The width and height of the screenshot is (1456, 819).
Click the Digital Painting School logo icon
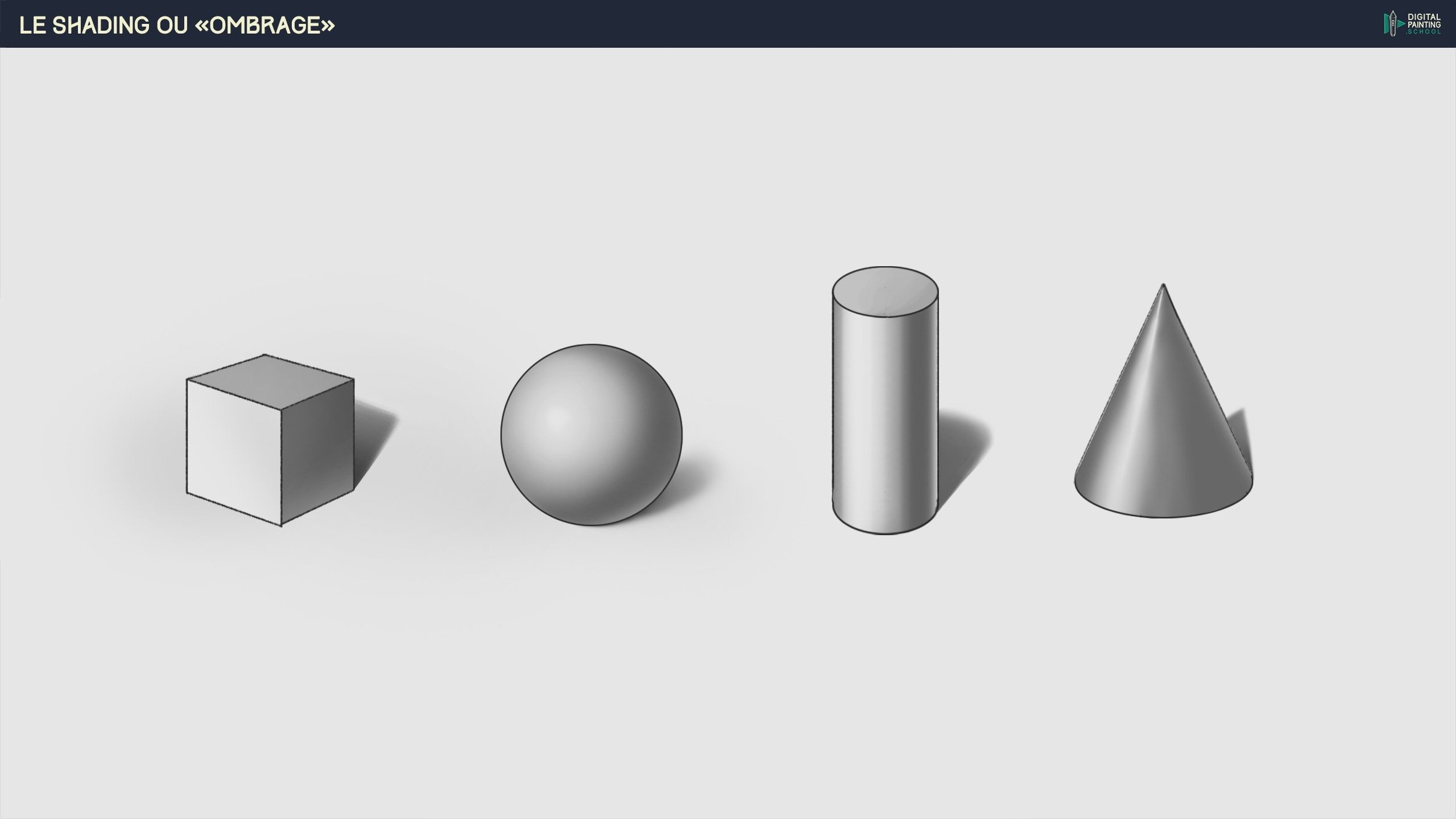coord(1393,24)
